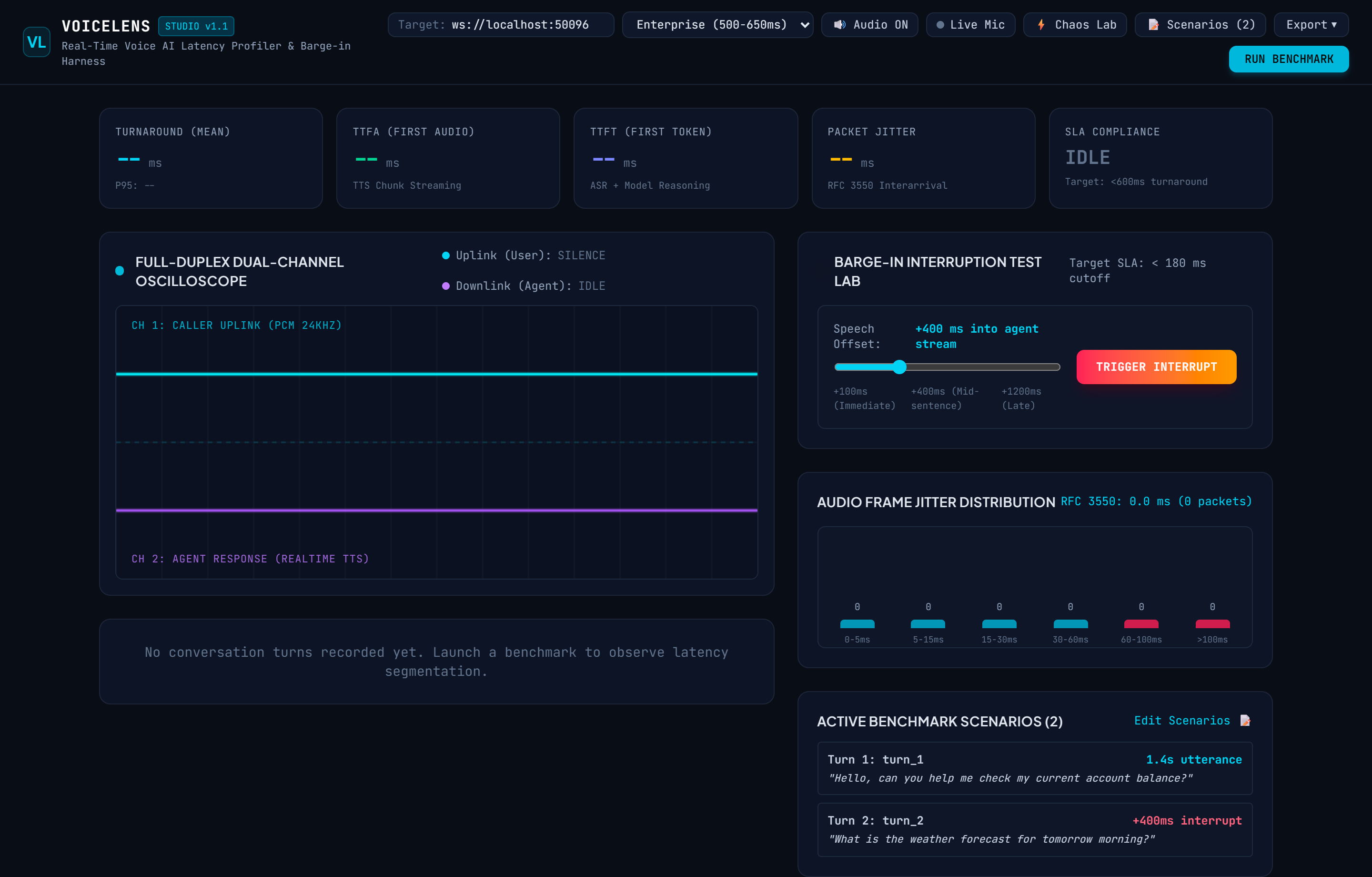The width and height of the screenshot is (1372, 877).
Task: Click the 30-60ms jitter histogram bar
Action: click(x=1070, y=624)
